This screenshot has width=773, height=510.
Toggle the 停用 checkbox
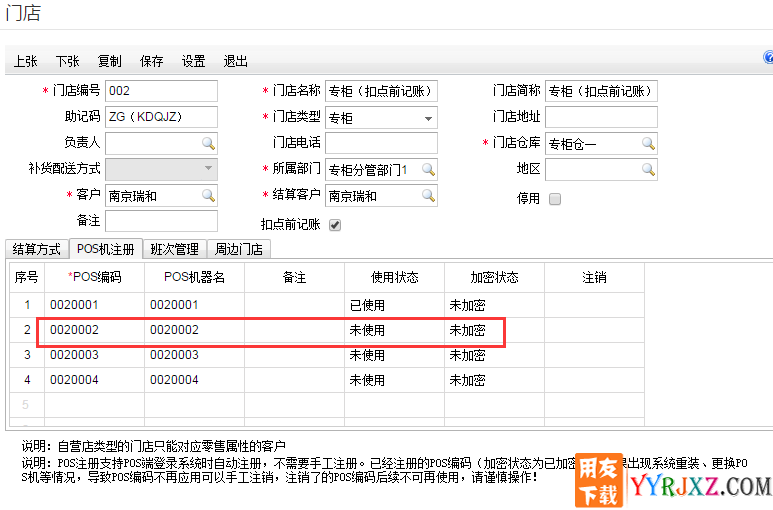(555, 199)
